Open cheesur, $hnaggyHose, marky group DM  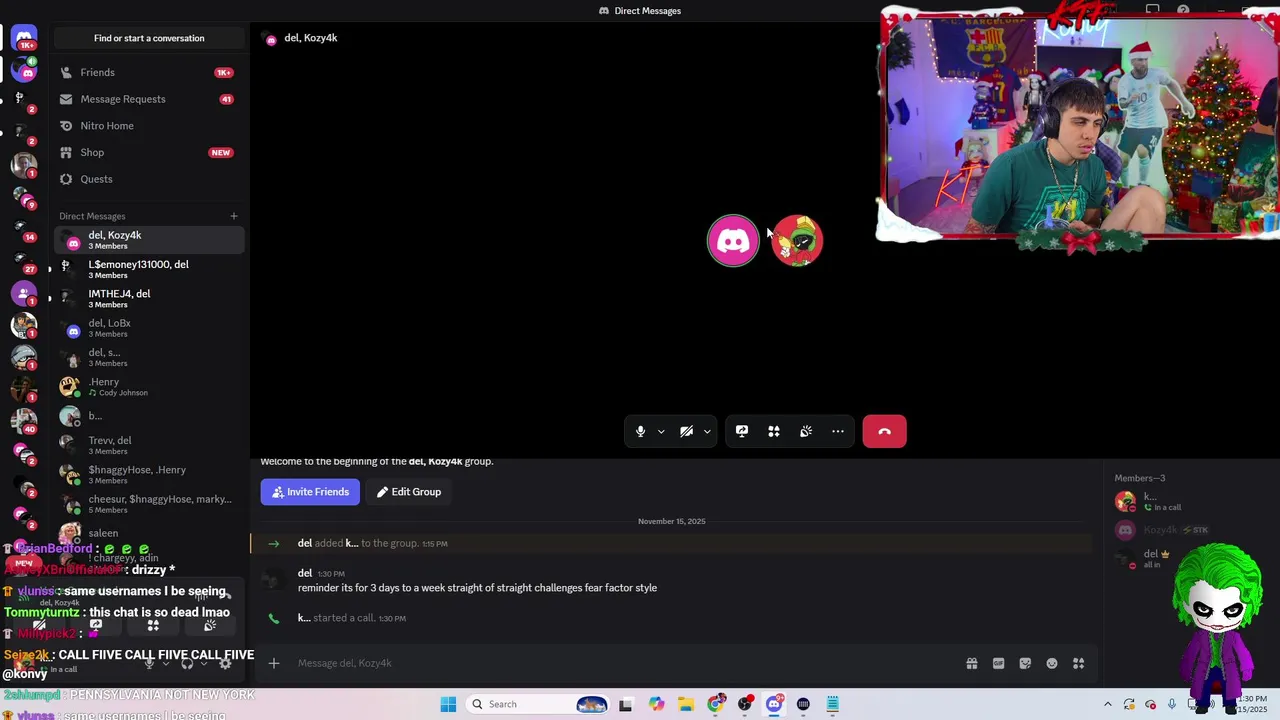point(148,504)
